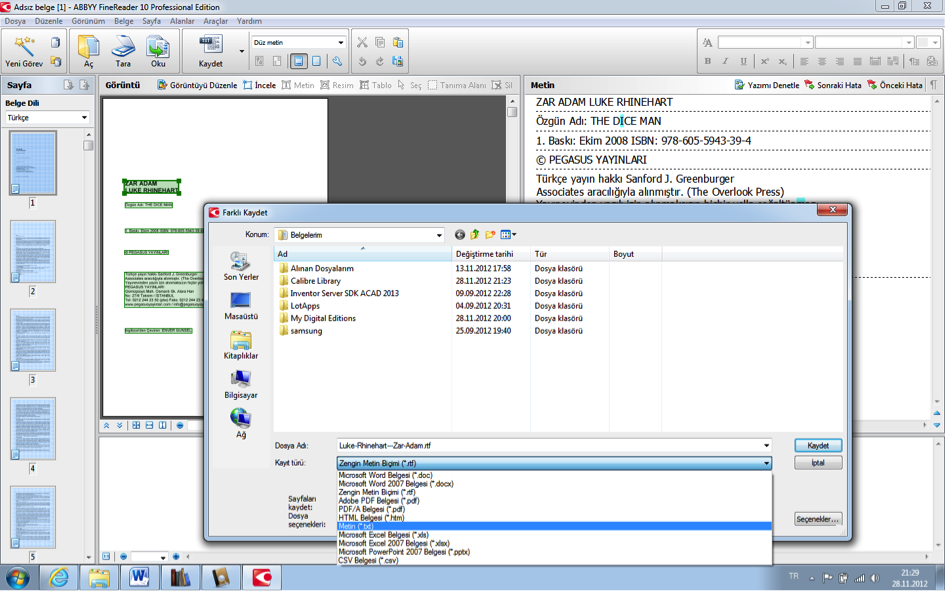The width and height of the screenshot is (945, 591).
Task: Click the back arrow in Farklı Kaydet dialog
Action: pos(460,234)
